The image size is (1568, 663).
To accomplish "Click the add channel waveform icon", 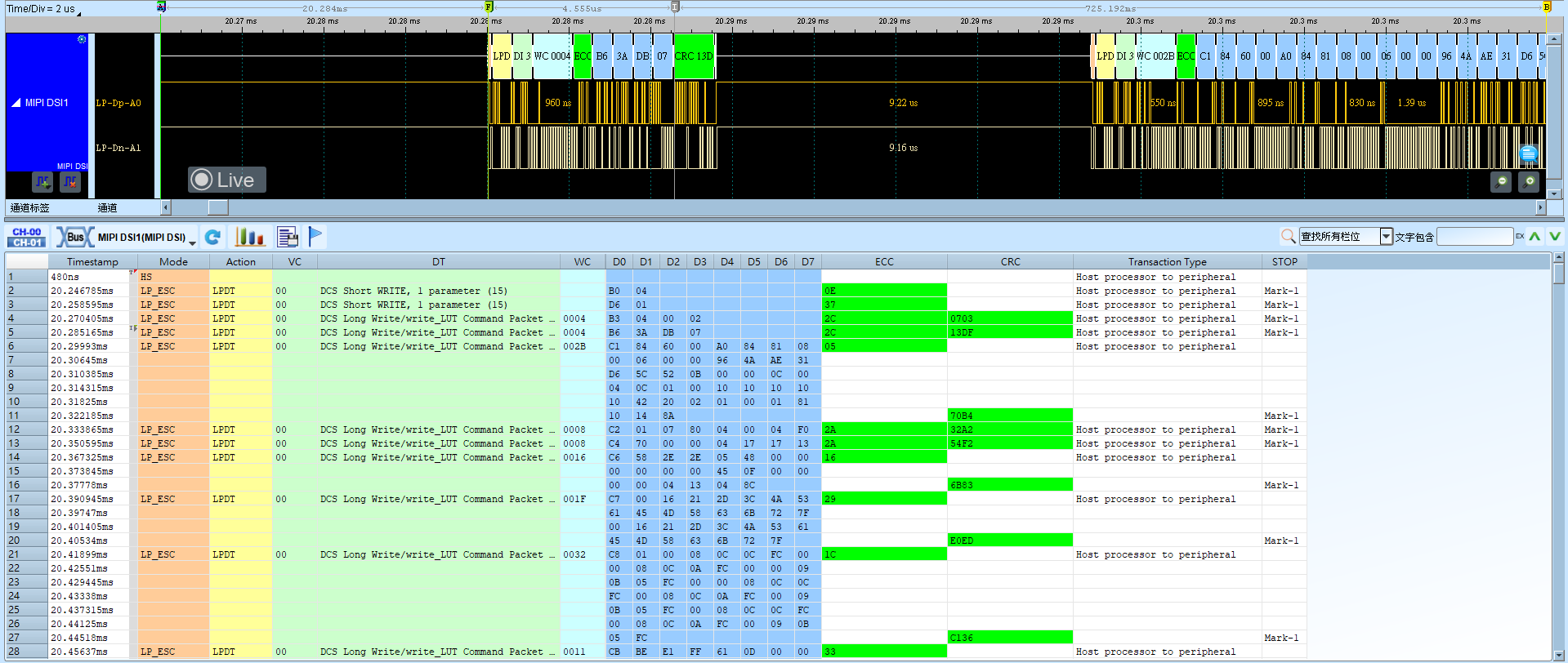I will [42, 182].
